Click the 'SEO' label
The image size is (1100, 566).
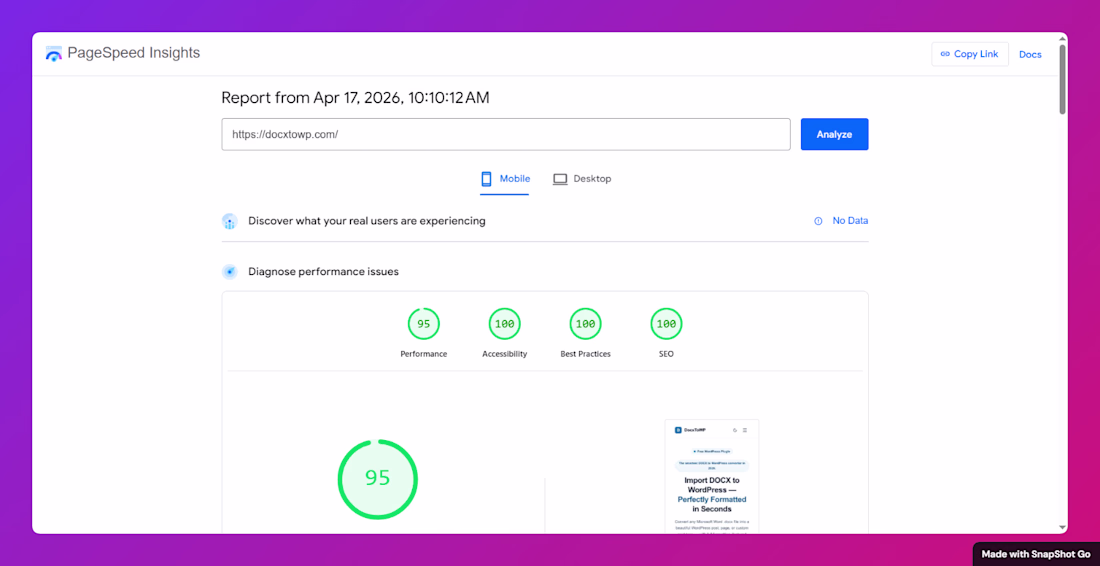pyautogui.click(x=666, y=354)
